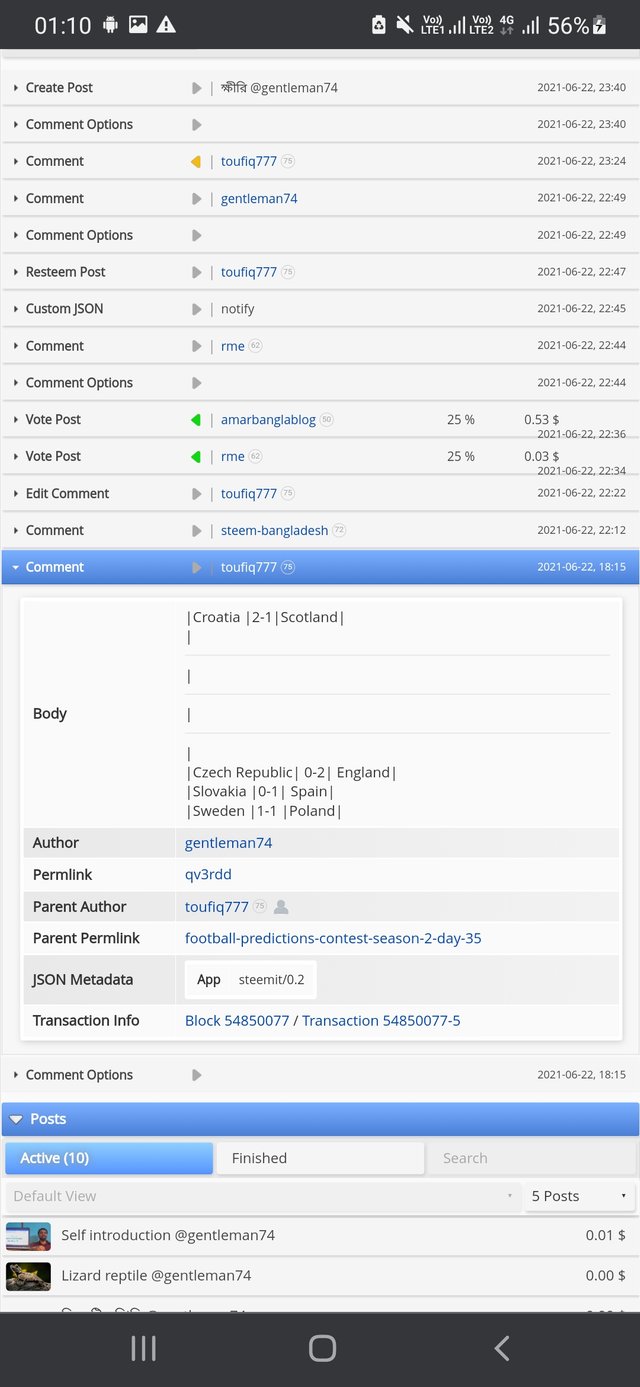Click the 0.03 $ vote value
This screenshot has width=640, height=1387.
coord(542,457)
